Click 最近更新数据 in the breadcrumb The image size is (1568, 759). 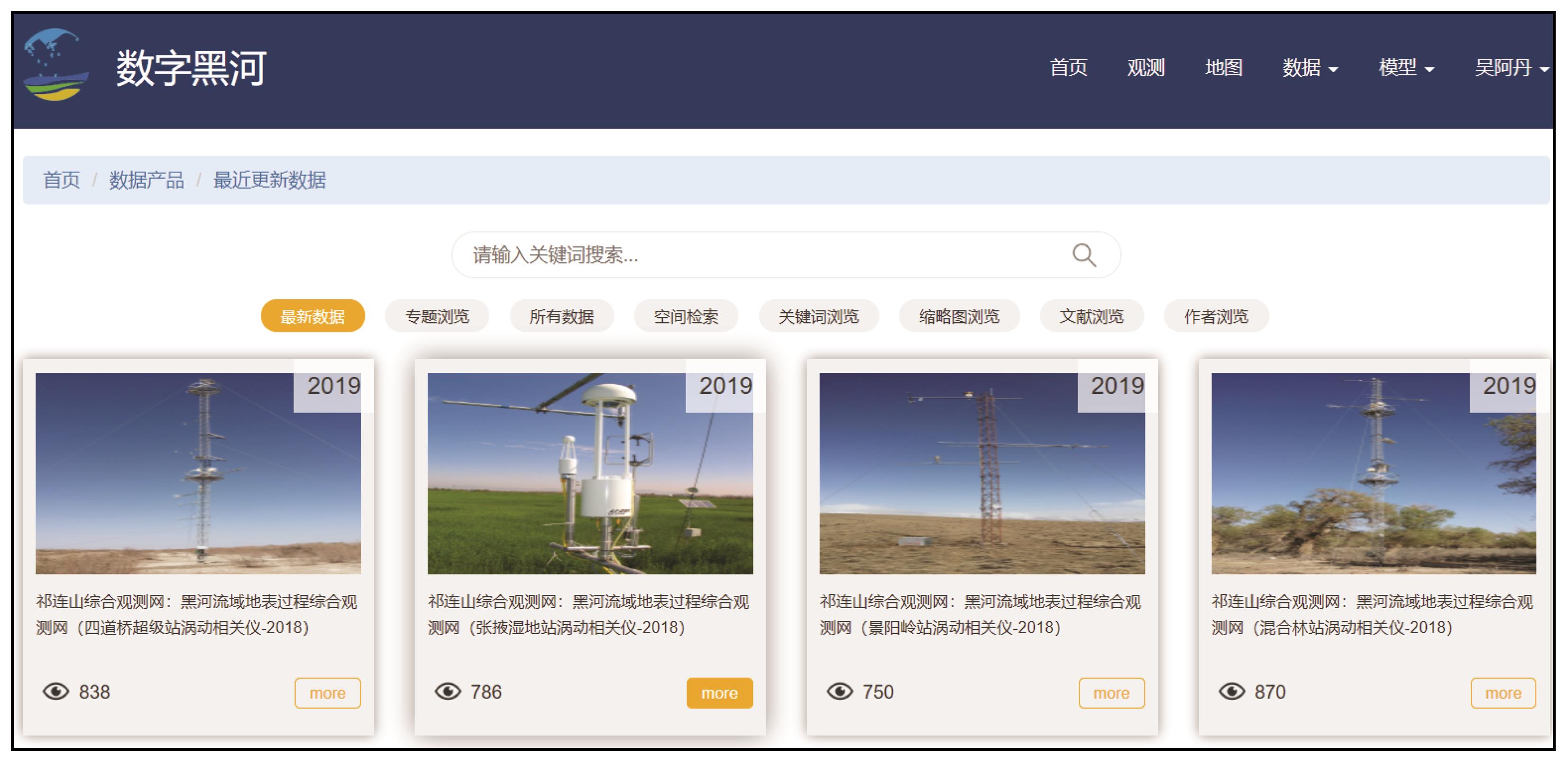(270, 180)
